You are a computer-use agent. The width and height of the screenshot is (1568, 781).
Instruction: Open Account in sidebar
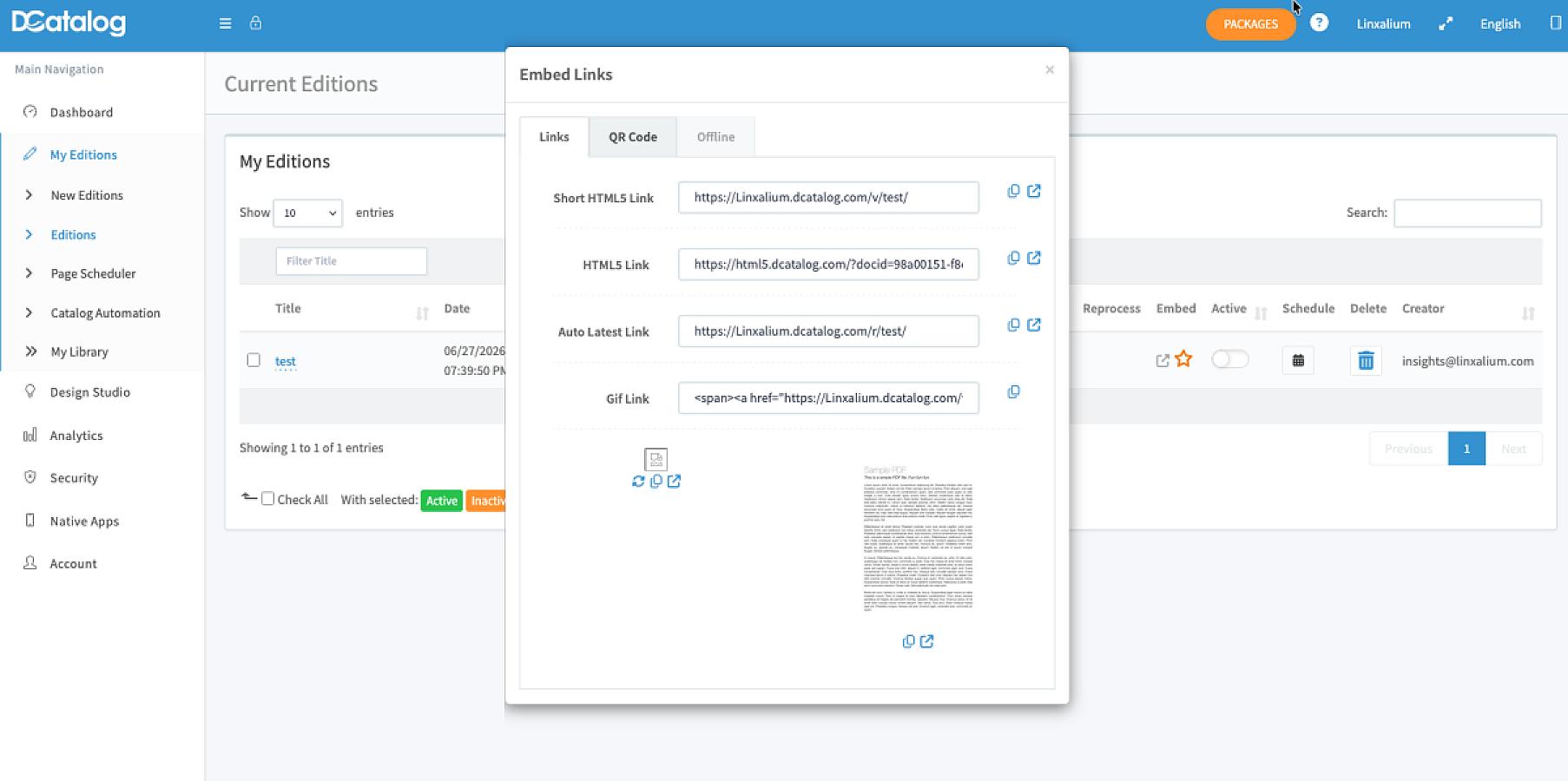(73, 564)
